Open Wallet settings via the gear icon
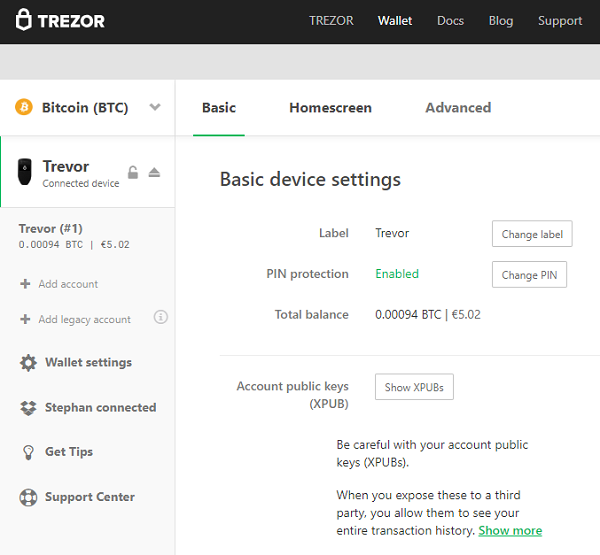 click(28, 363)
